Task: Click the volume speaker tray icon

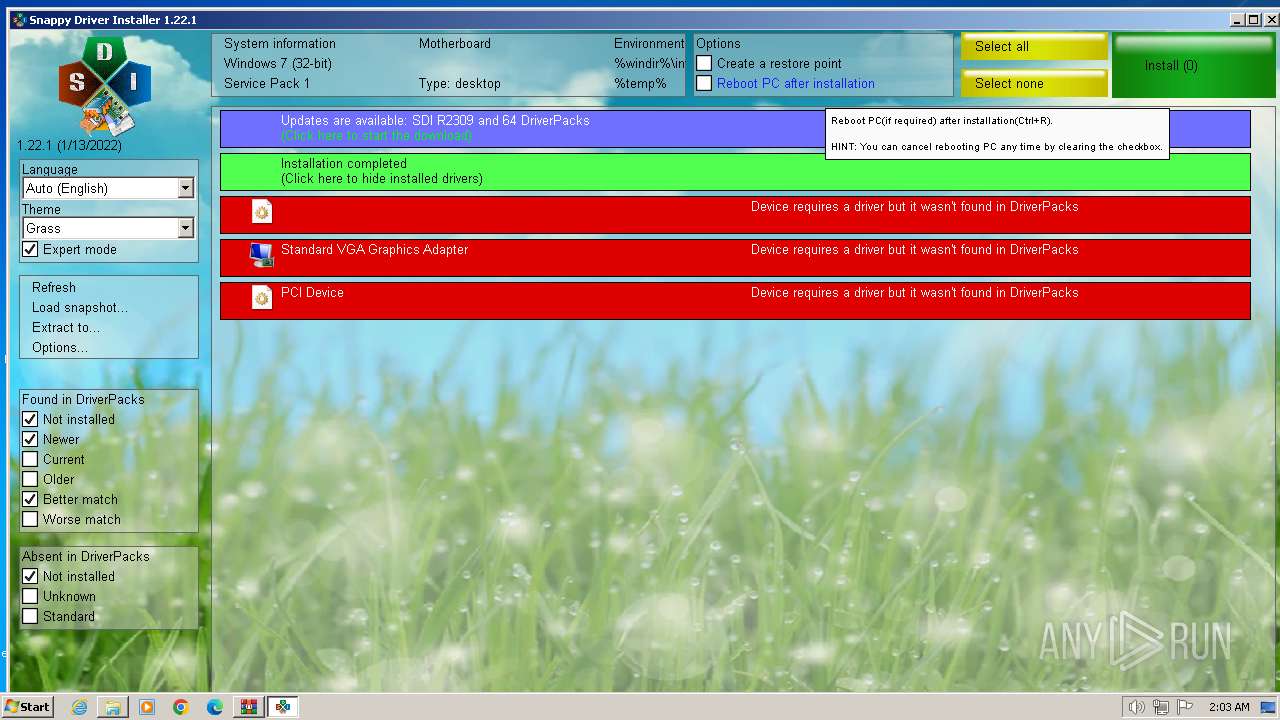Action: pyautogui.click(x=1136, y=707)
